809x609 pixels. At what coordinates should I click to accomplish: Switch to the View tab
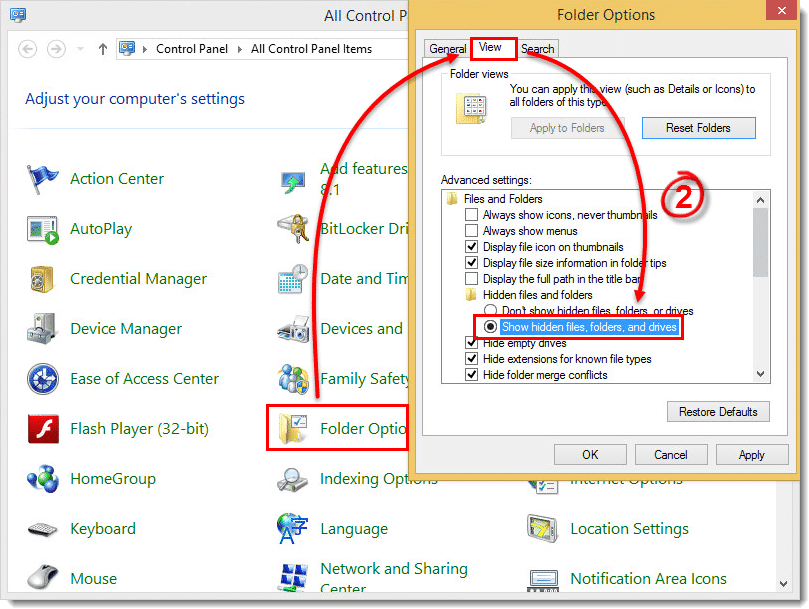tap(490, 47)
